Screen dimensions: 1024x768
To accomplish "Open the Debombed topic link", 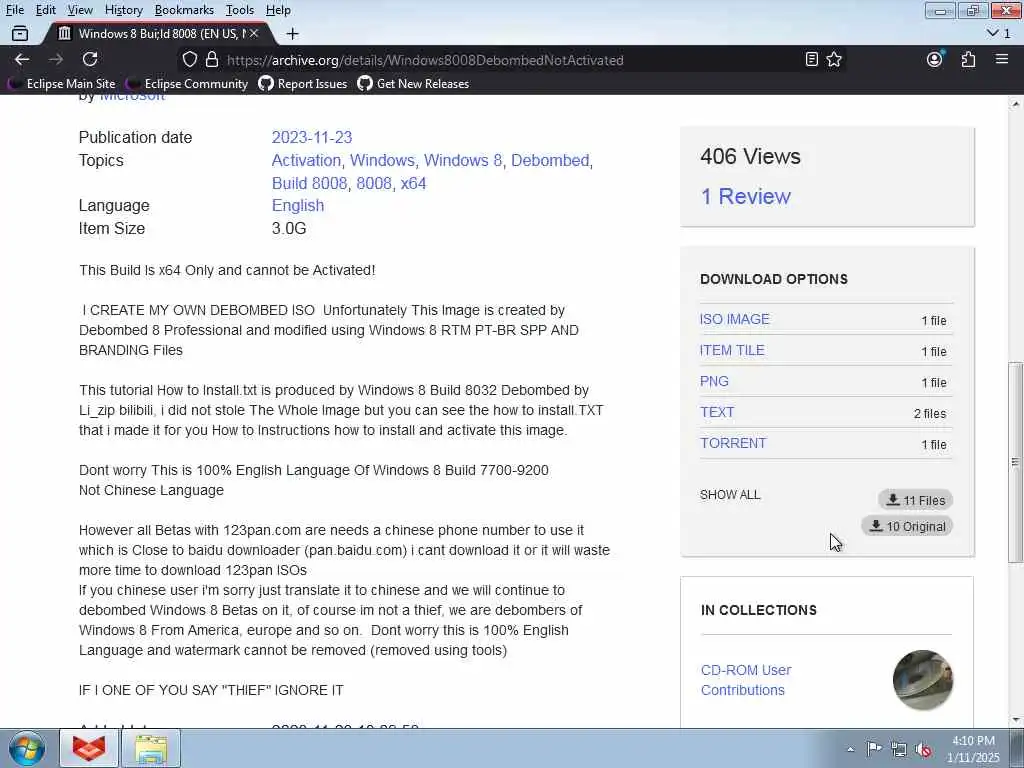I will coord(550,160).
